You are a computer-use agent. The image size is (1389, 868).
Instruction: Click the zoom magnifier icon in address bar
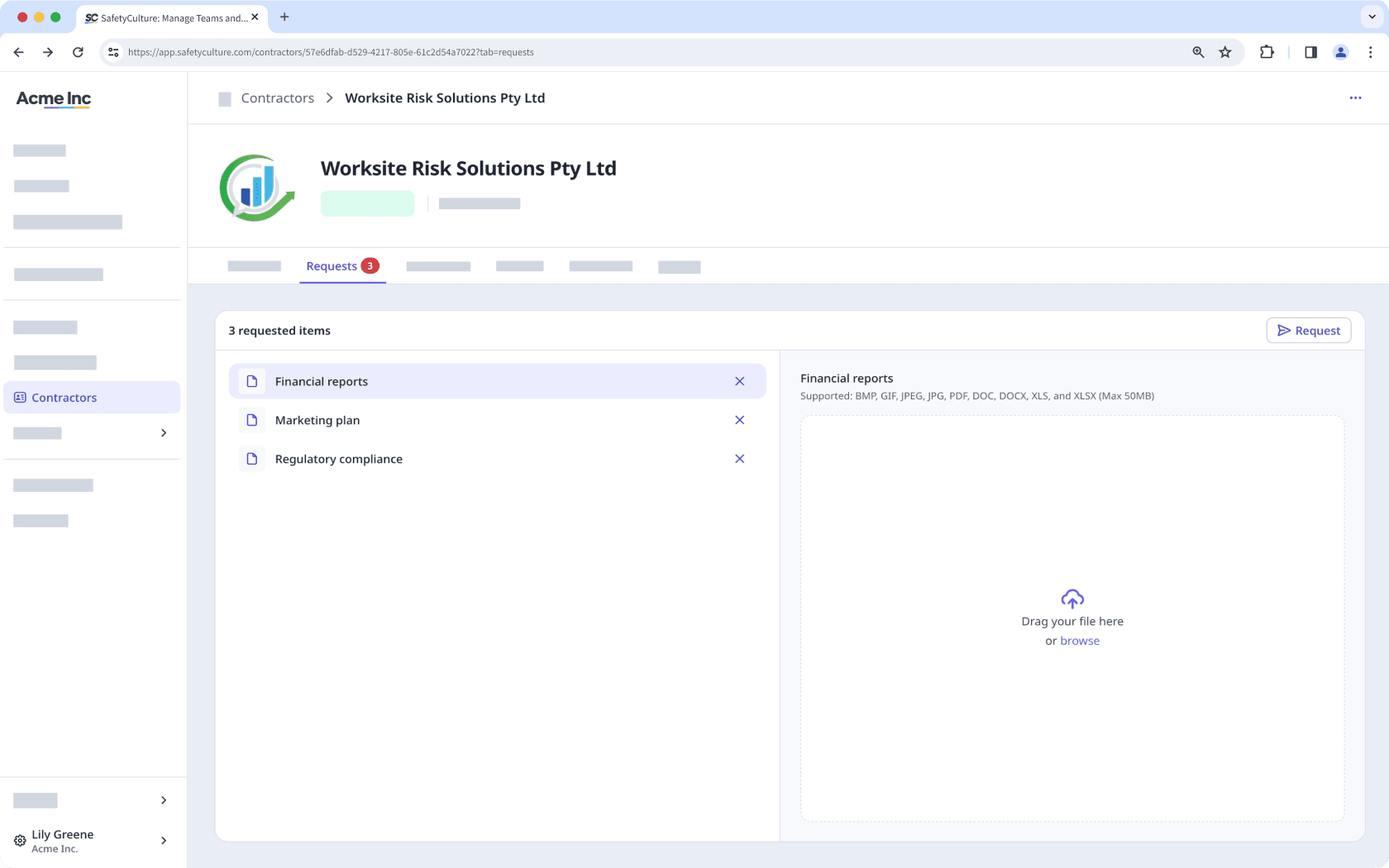[1198, 52]
